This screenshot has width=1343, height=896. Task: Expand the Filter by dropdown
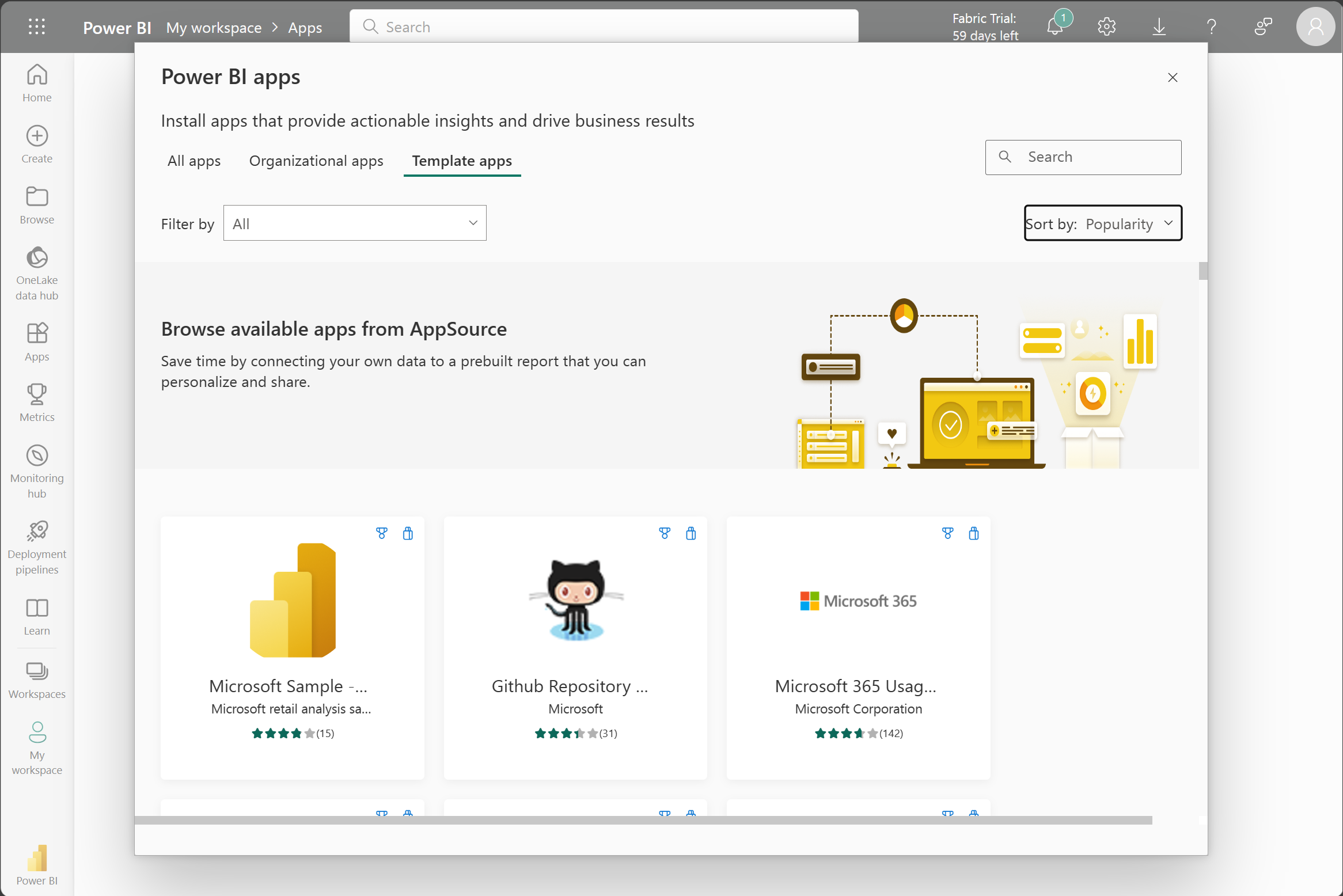tap(353, 223)
